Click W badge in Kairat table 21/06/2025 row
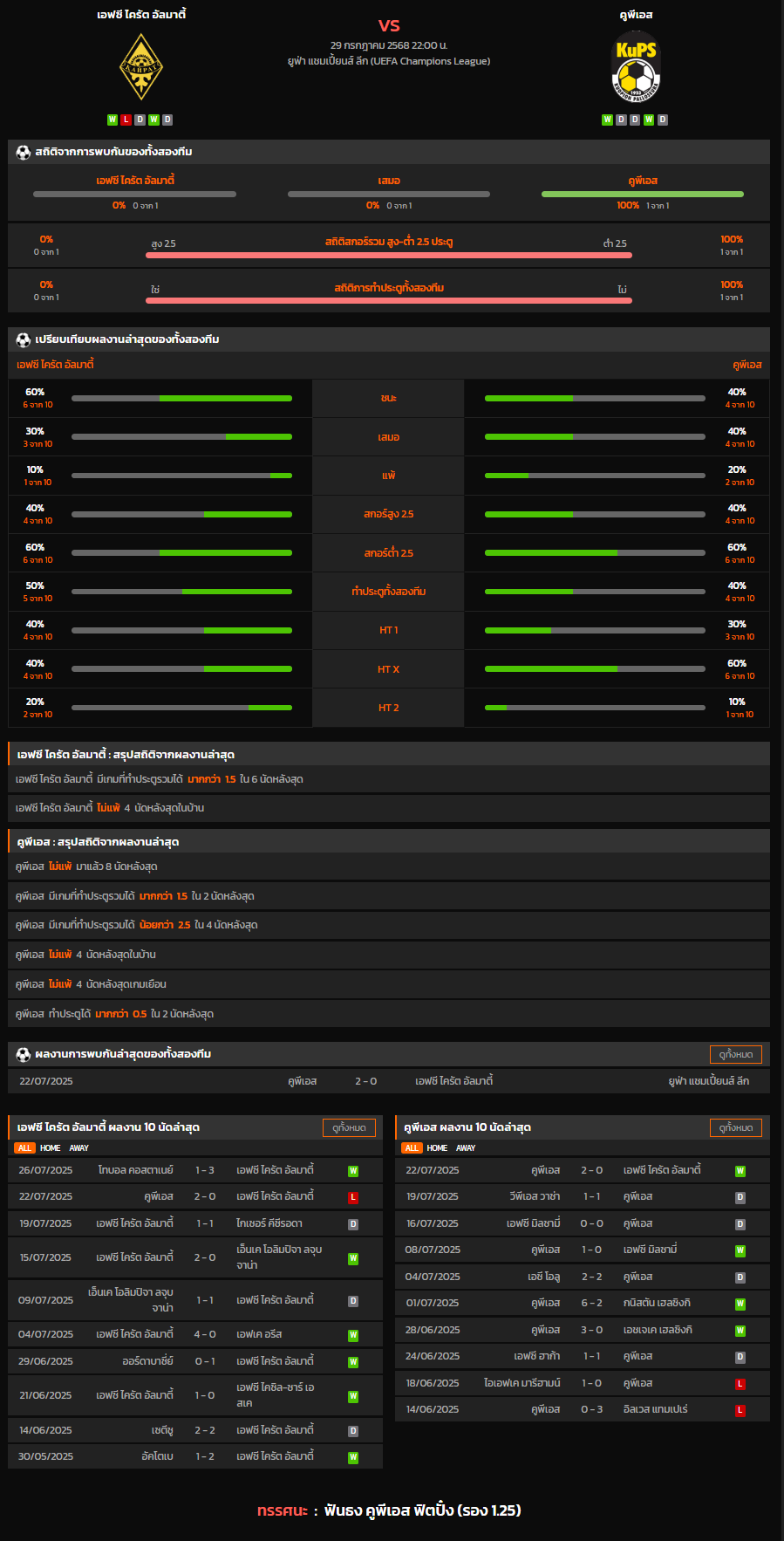This screenshot has height=1541, width=784. tap(353, 1396)
